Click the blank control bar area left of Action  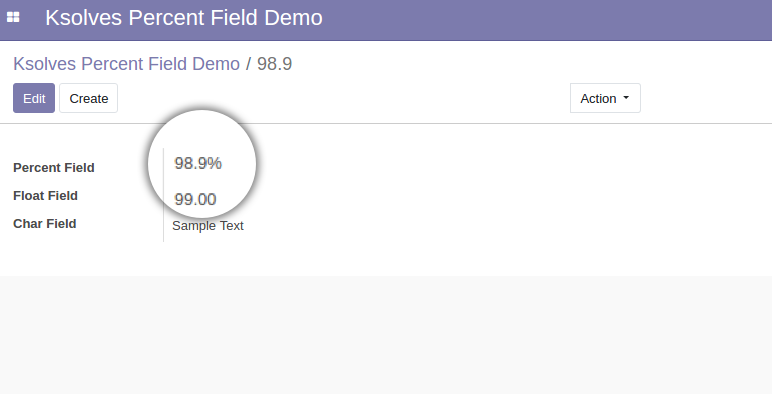pos(345,98)
